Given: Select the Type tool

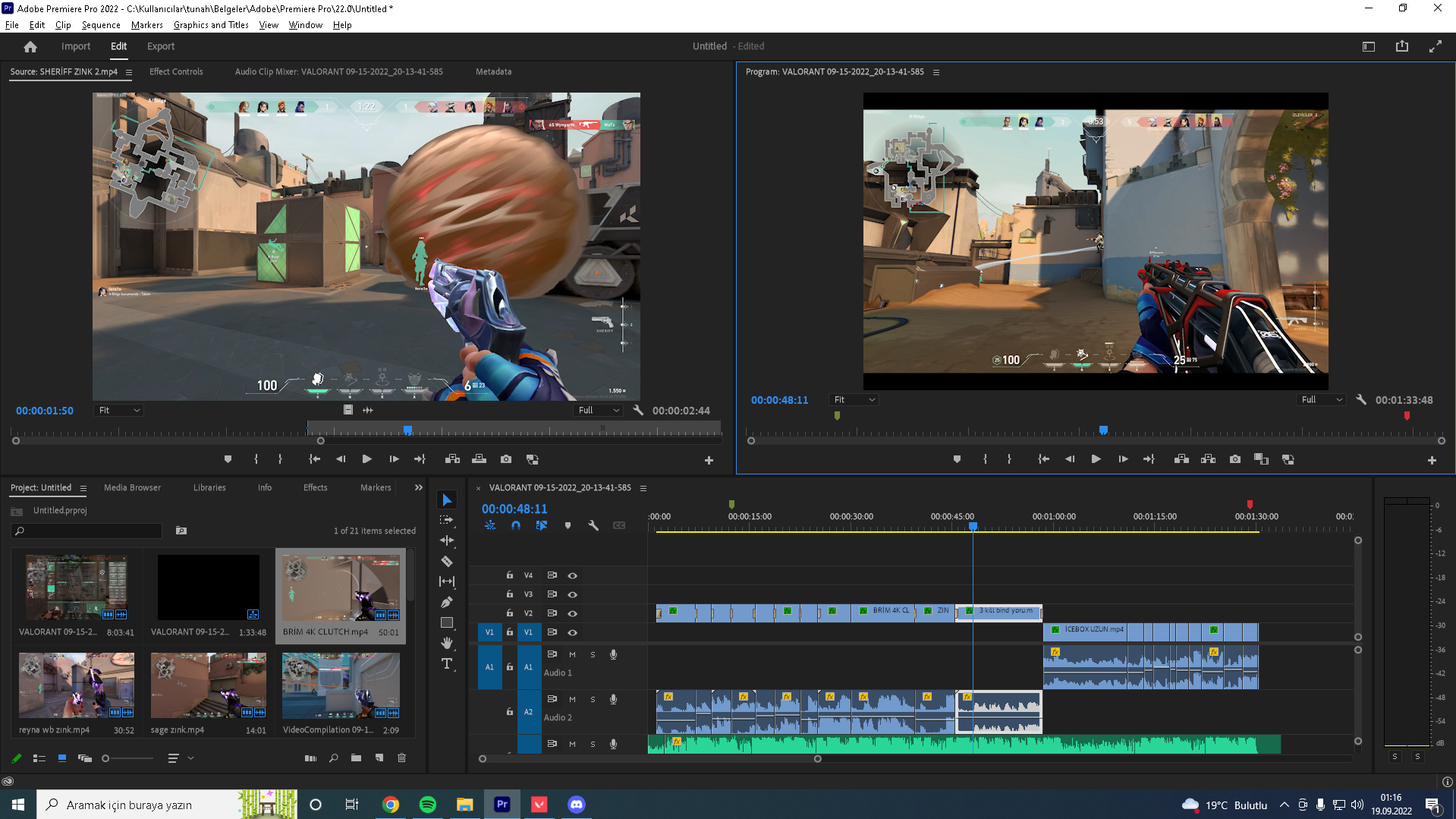Looking at the screenshot, I should pos(447,664).
